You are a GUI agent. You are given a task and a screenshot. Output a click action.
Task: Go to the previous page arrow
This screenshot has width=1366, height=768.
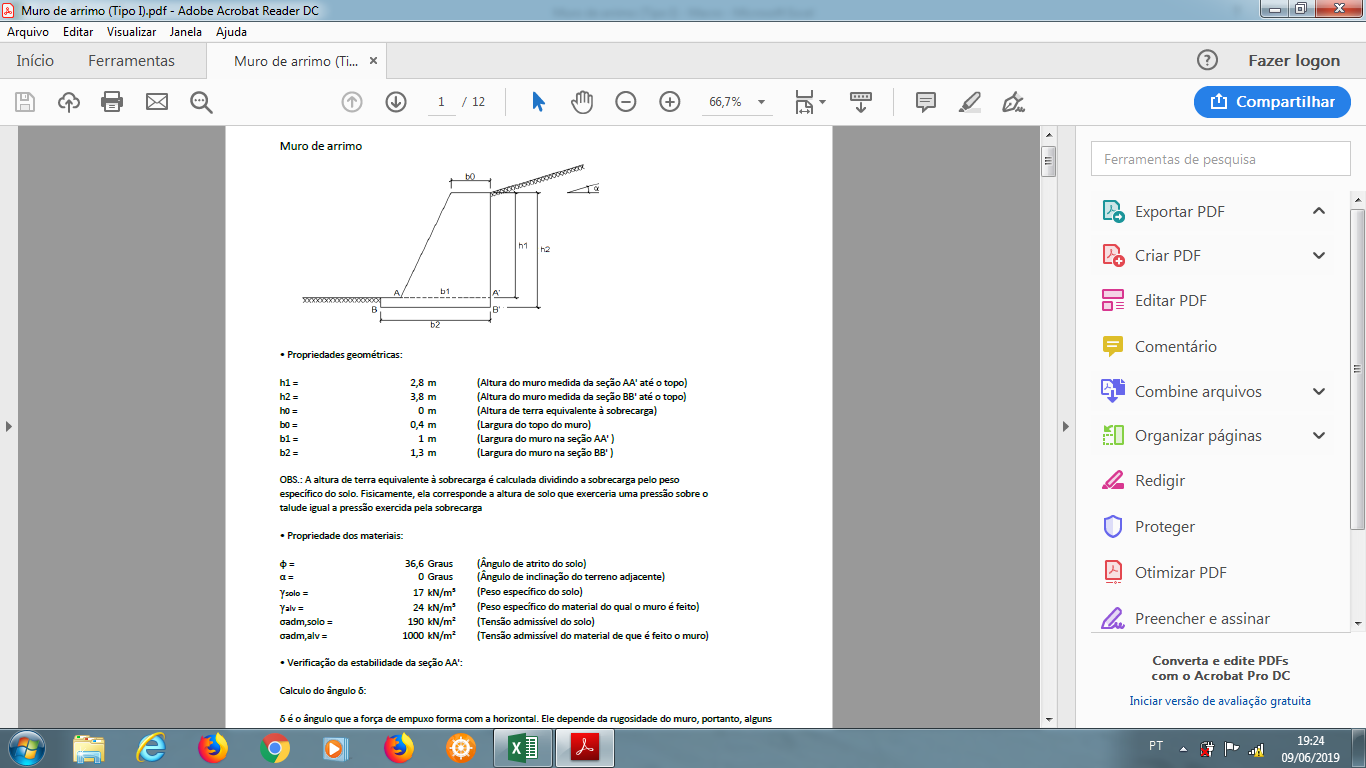[x=351, y=102]
